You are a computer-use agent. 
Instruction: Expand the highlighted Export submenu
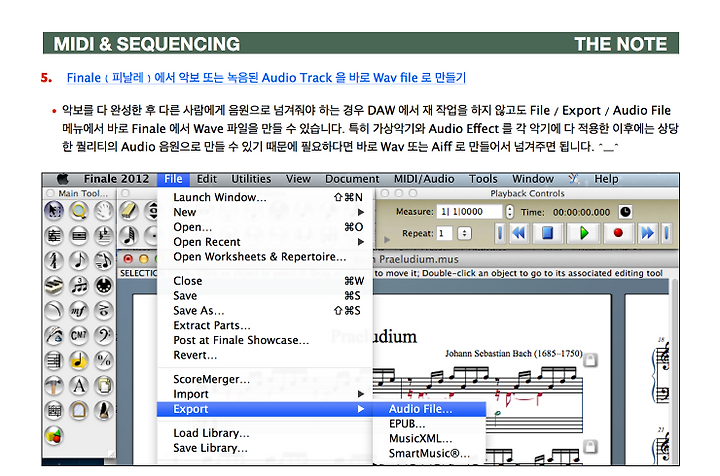point(265,409)
